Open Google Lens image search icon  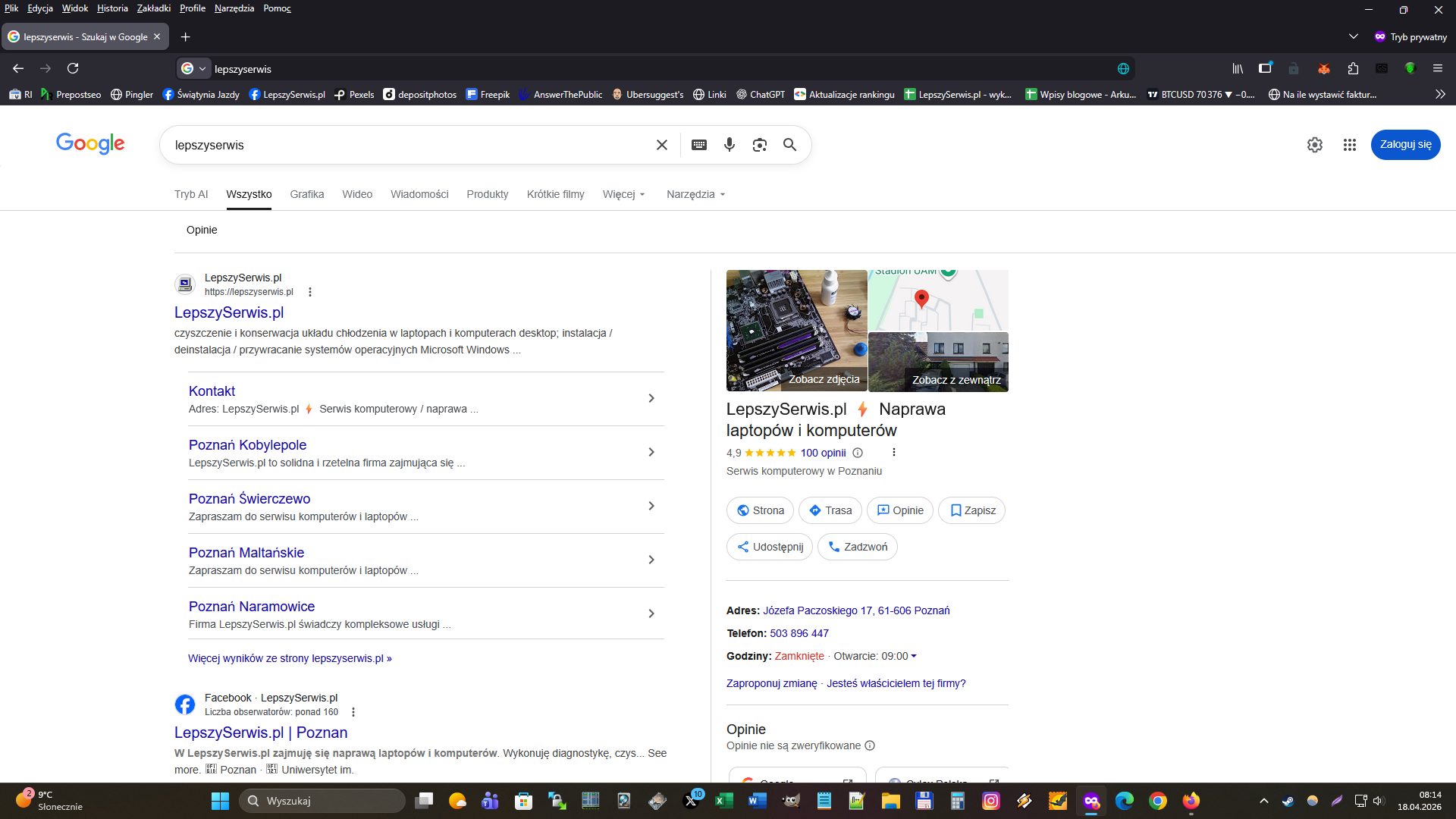coord(759,145)
